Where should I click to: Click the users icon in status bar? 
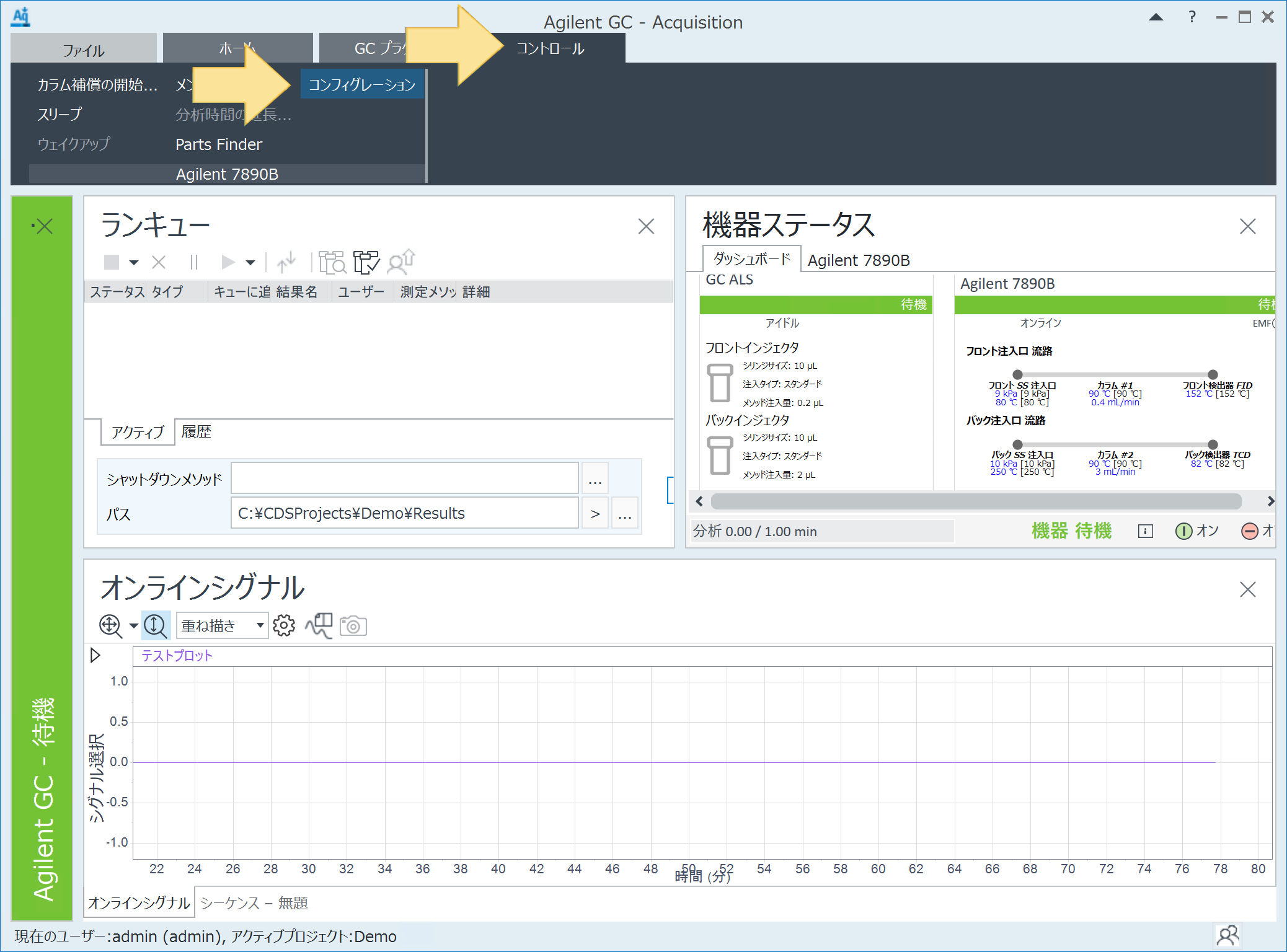[1227, 935]
